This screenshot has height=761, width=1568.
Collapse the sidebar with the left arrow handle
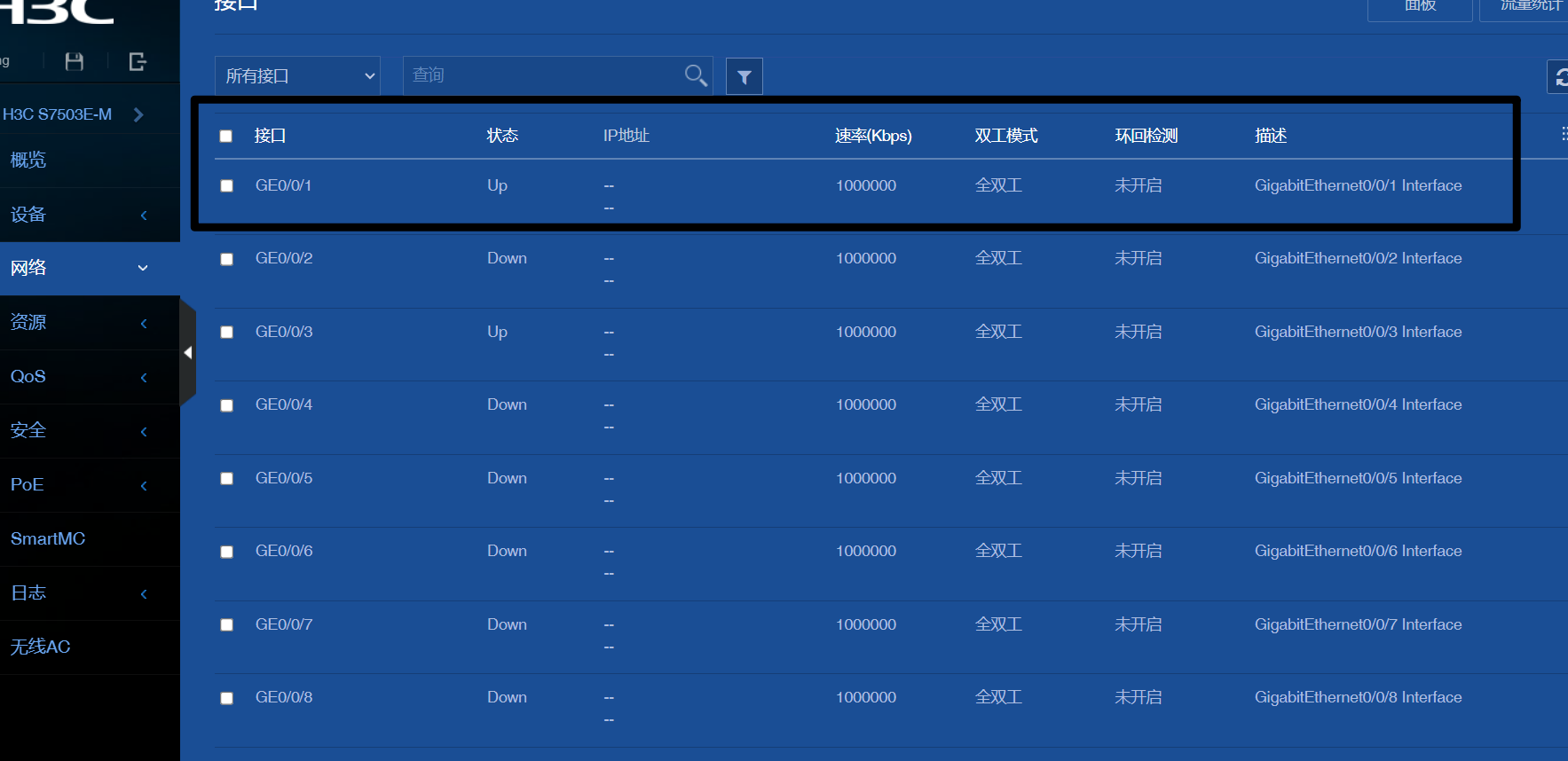[x=187, y=352]
